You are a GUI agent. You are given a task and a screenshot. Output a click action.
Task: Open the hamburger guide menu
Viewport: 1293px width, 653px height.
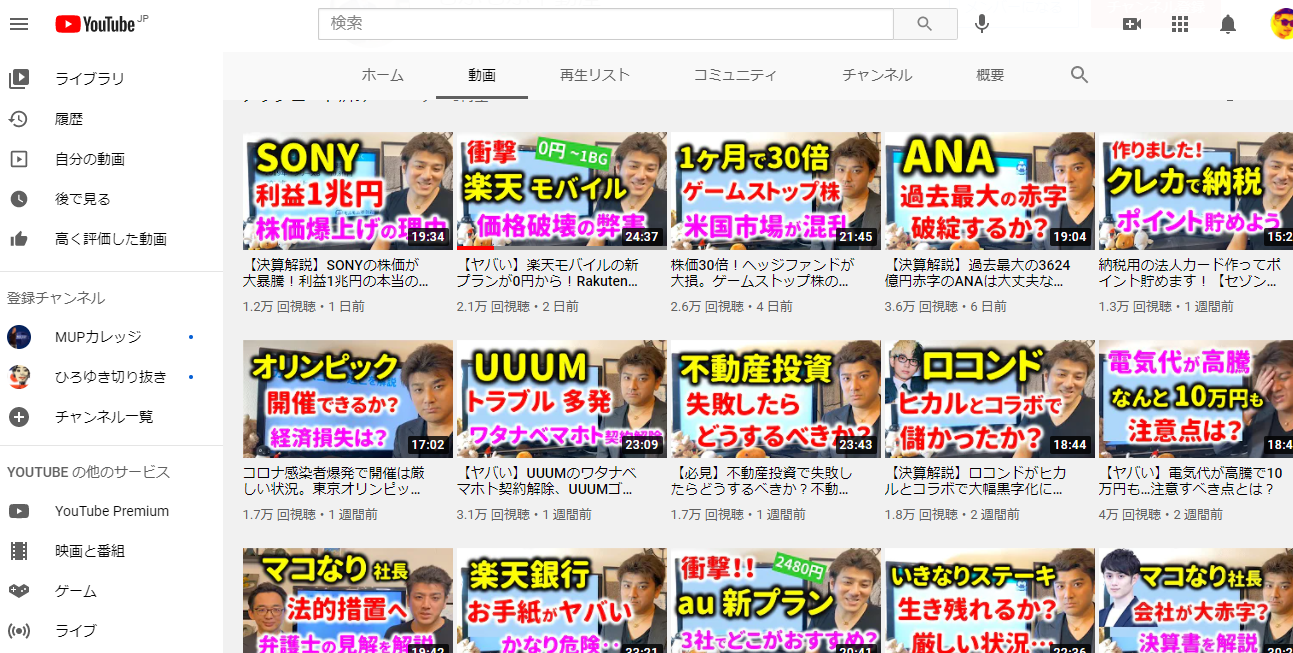point(19,24)
